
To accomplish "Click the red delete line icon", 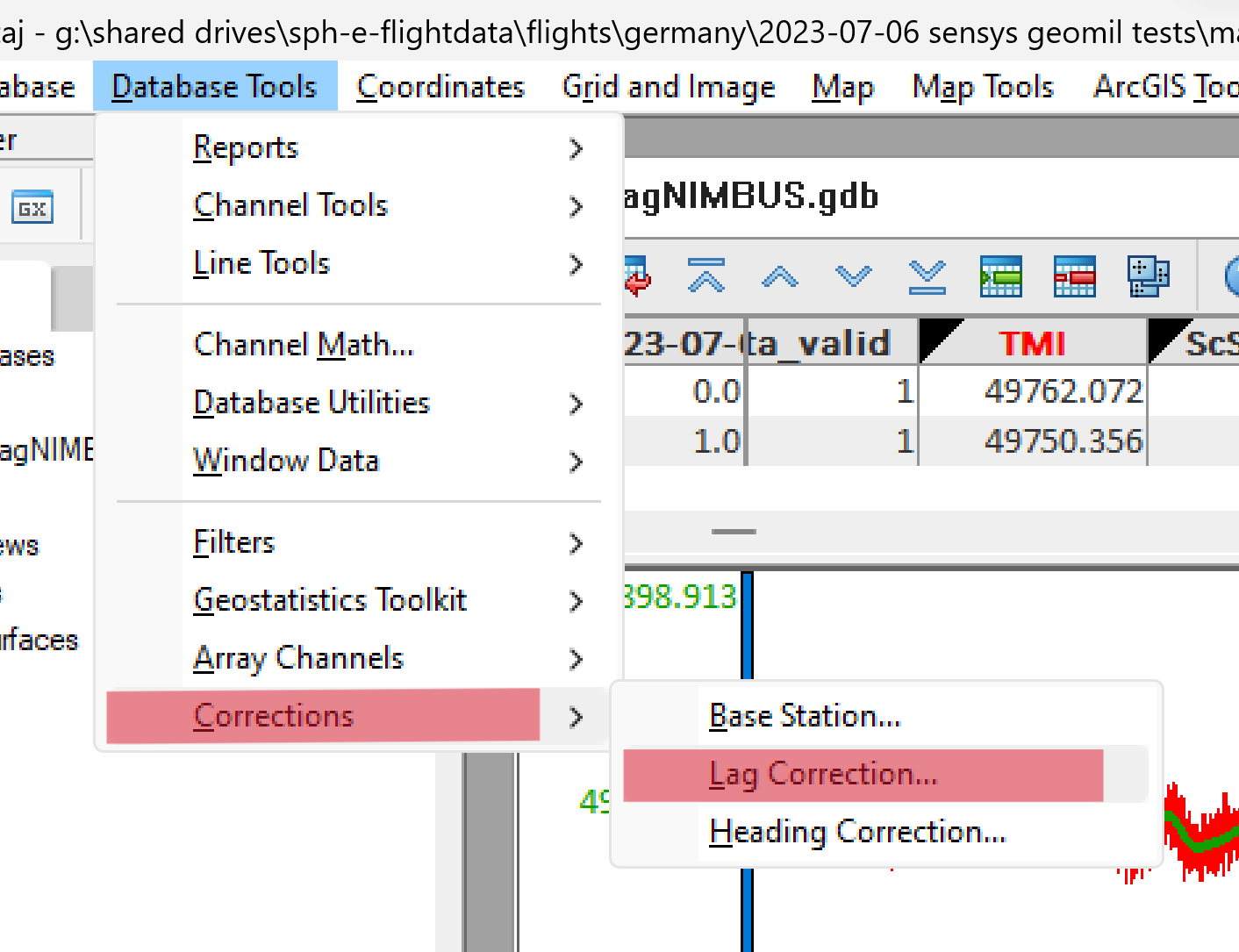I will 1074,276.
